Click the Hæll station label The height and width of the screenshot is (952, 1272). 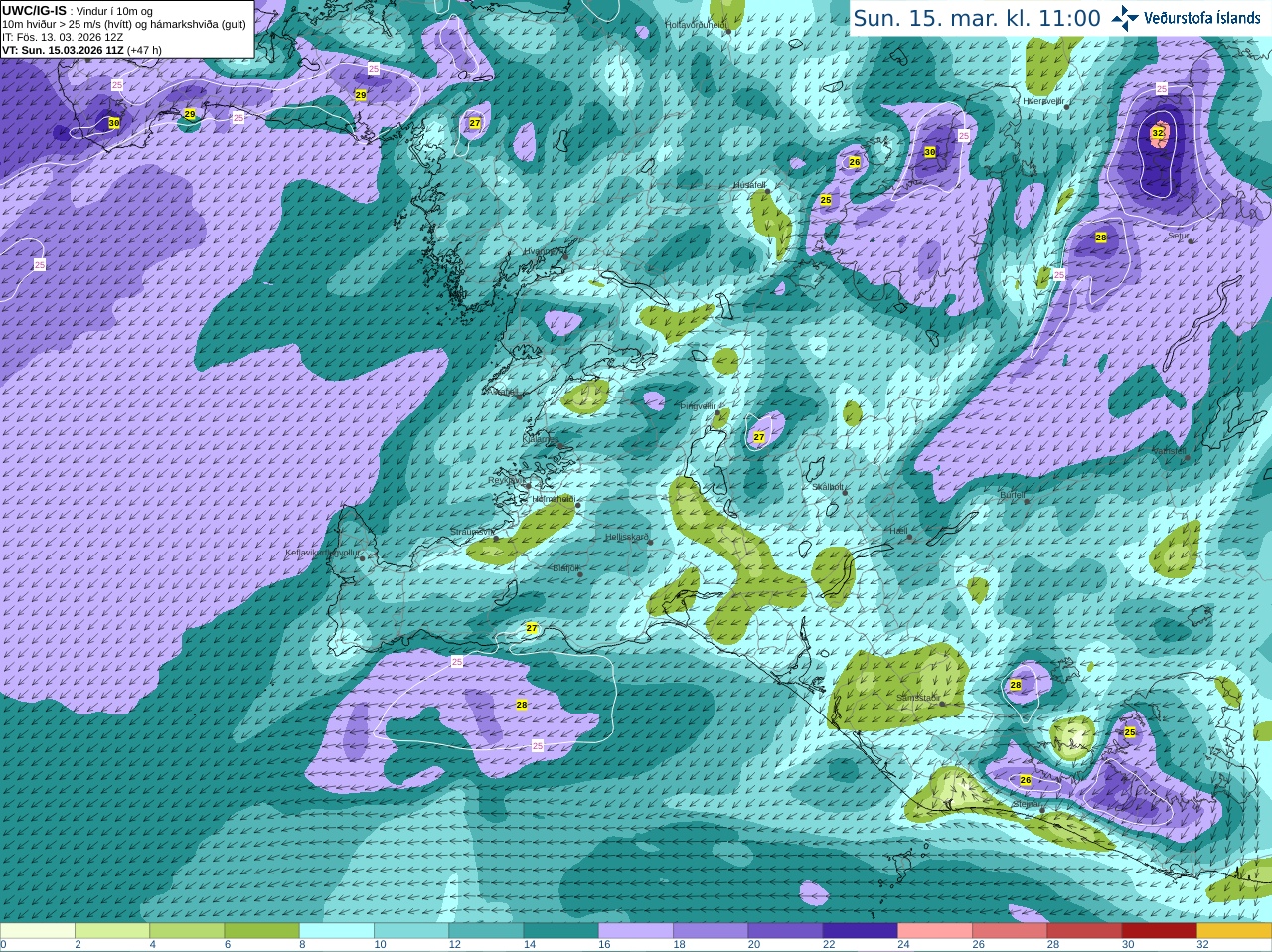tap(898, 531)
